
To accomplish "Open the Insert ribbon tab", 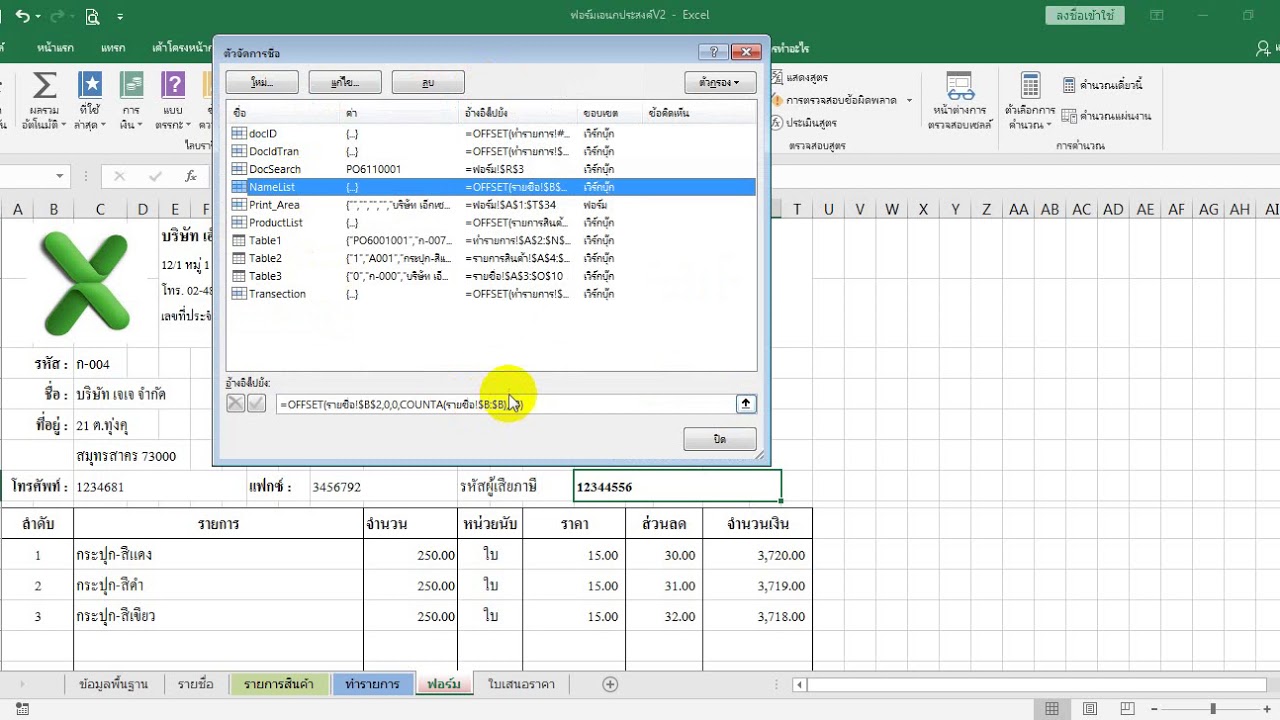I will coord(113,48).
